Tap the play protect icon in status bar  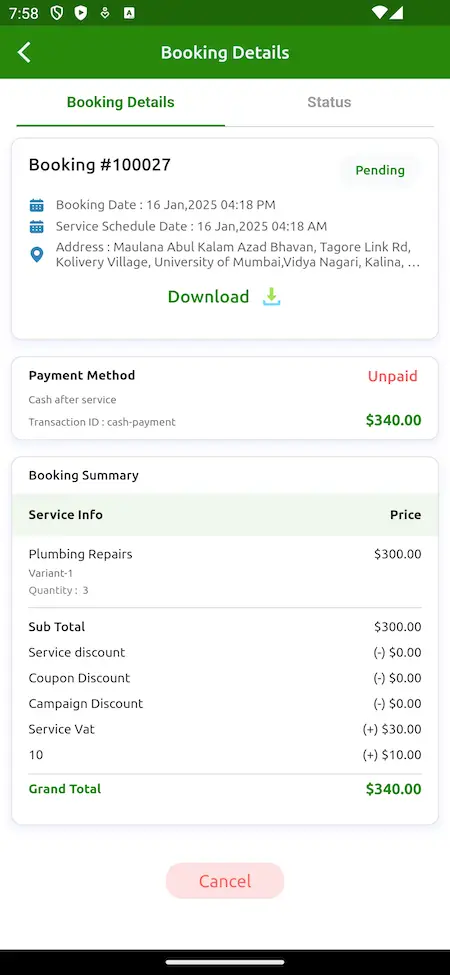coord(81,13)
